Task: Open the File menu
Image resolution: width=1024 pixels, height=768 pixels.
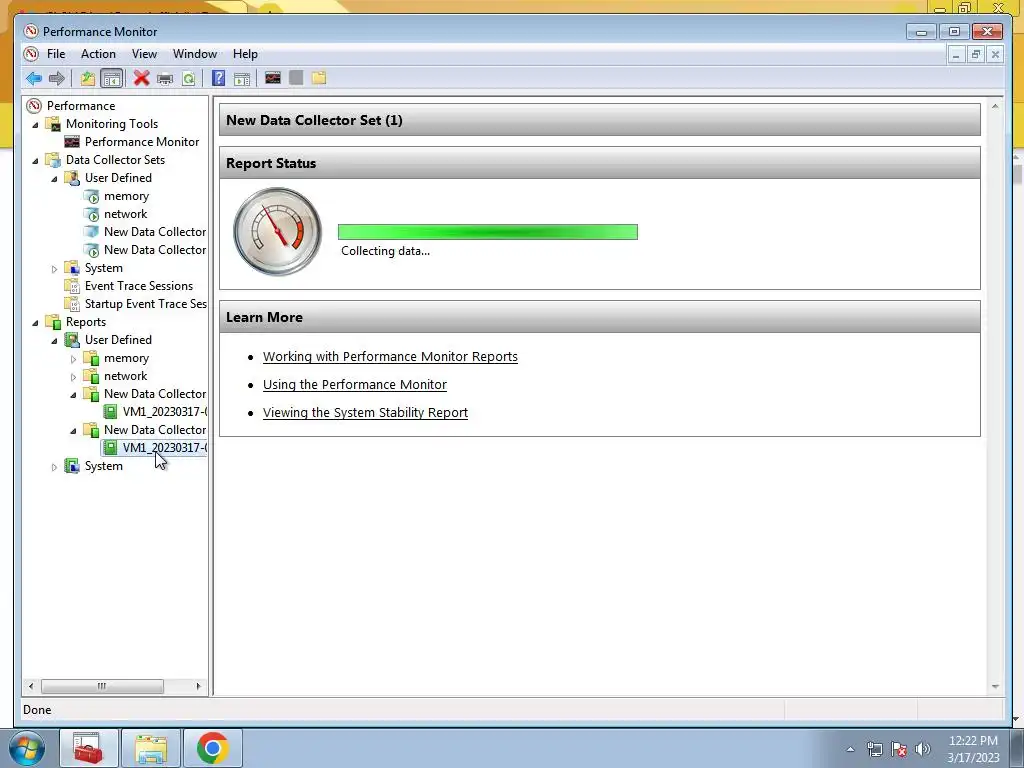Action: click(56, 54)
